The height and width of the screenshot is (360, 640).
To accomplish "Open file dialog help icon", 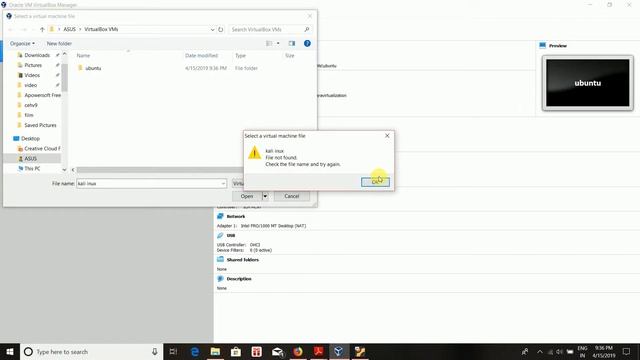I will click(x=307, y=43).
